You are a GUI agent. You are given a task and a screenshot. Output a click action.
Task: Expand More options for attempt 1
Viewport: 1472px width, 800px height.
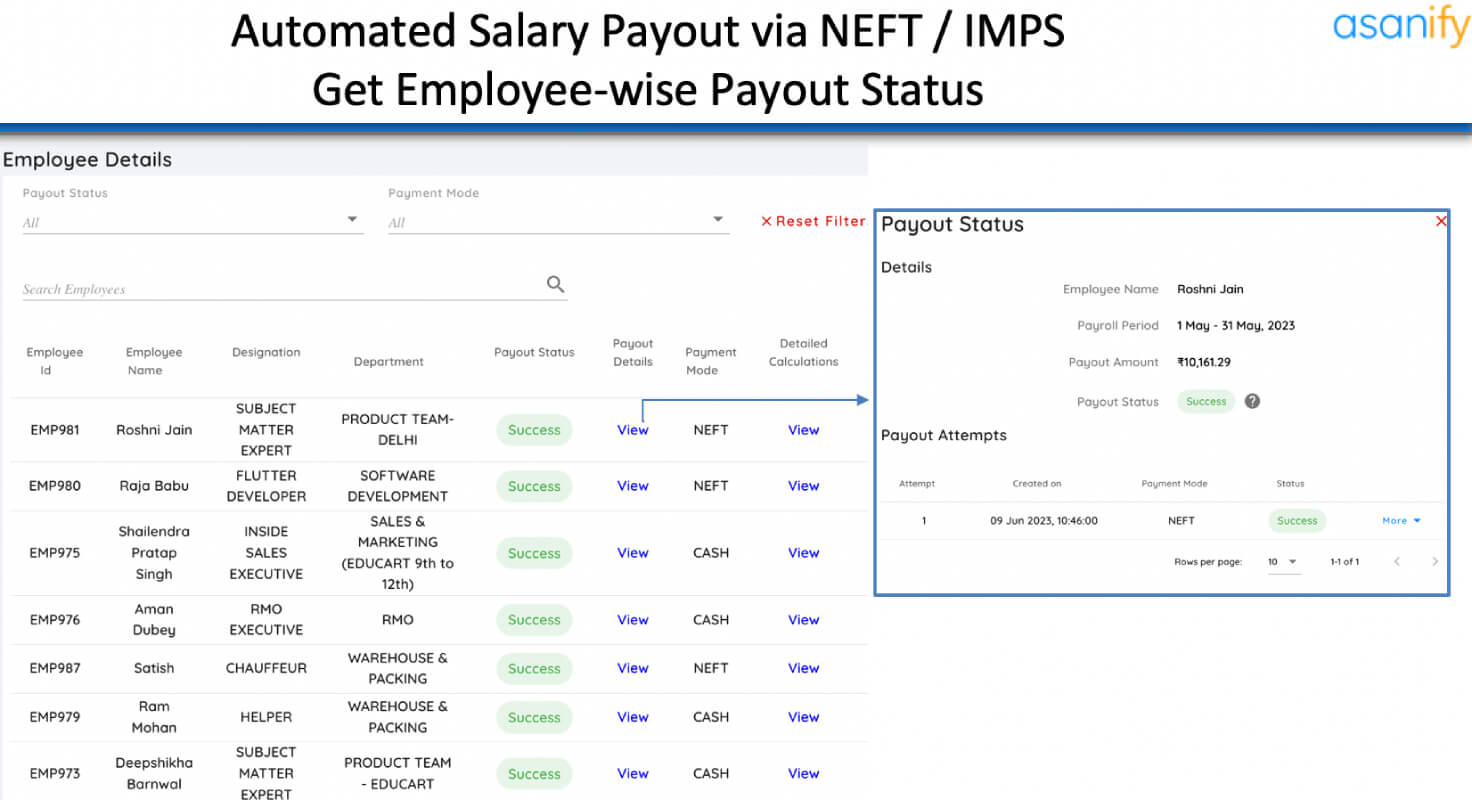click(1401, 521)
